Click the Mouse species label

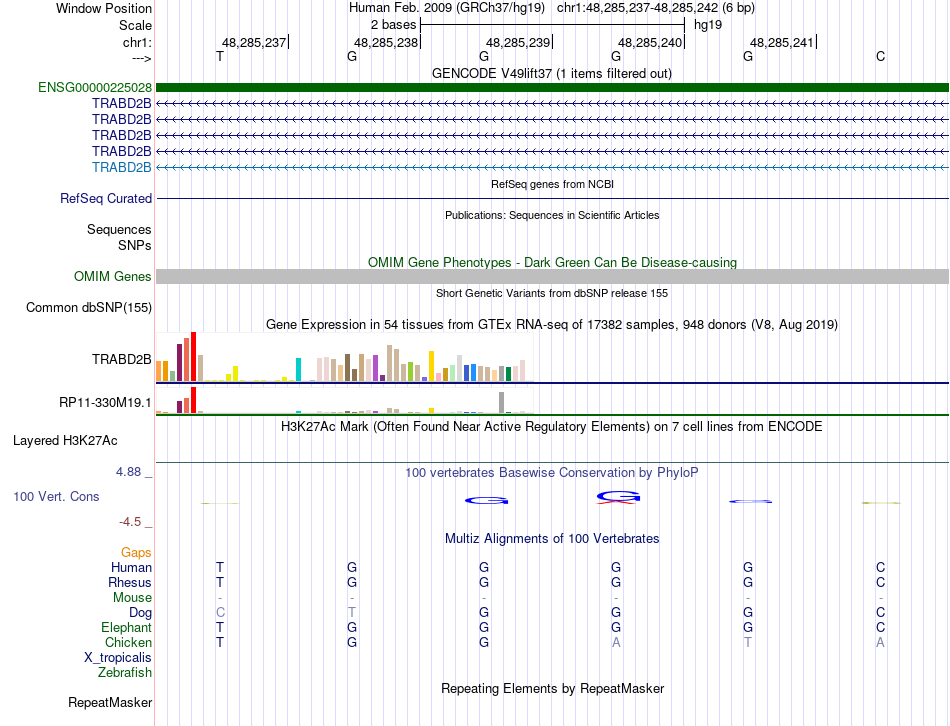tap(132, 598)
